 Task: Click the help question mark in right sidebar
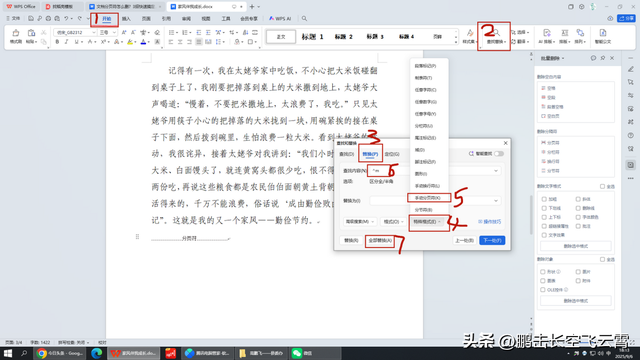click(x=631, y=136)
